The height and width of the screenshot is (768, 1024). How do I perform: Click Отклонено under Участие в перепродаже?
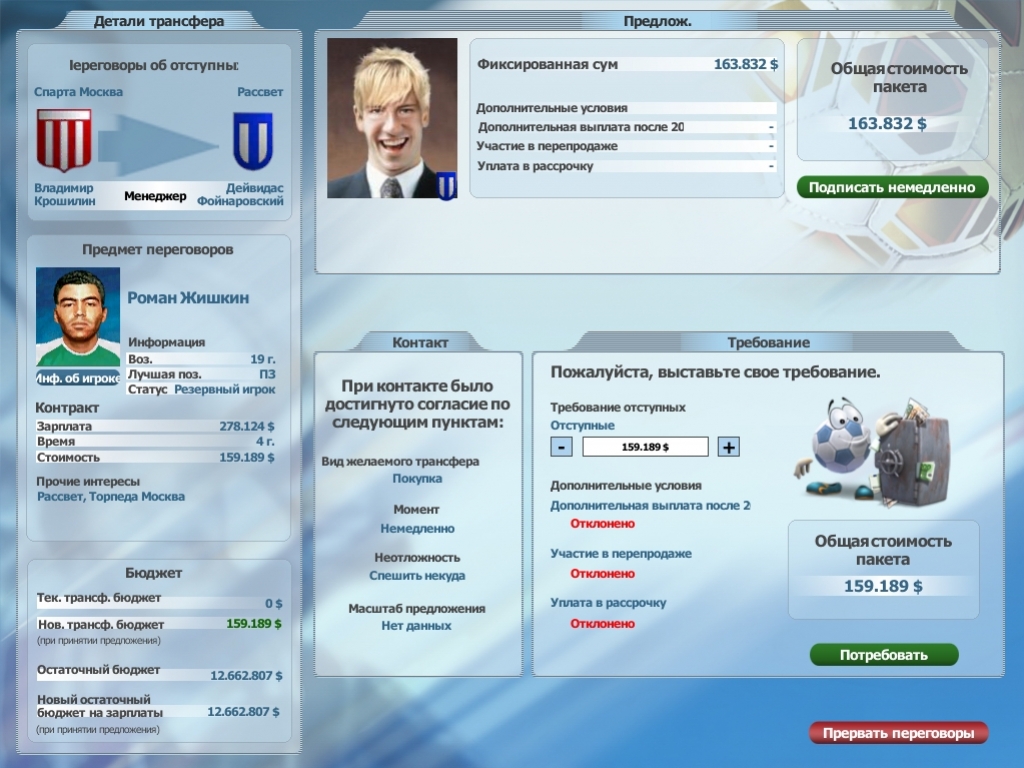[602, 573]
